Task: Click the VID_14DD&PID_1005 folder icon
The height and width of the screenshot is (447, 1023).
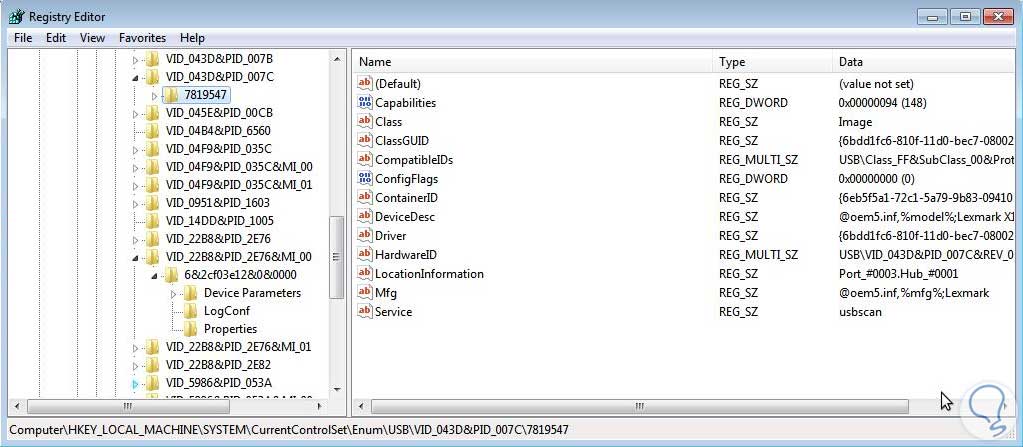Action: 152,221
